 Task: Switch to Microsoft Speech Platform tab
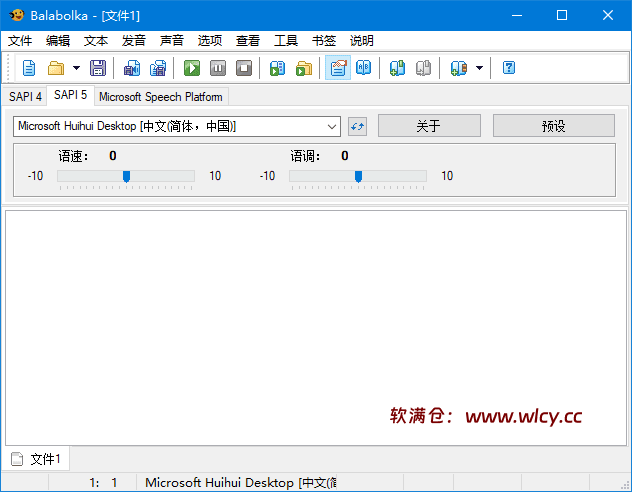161,97
